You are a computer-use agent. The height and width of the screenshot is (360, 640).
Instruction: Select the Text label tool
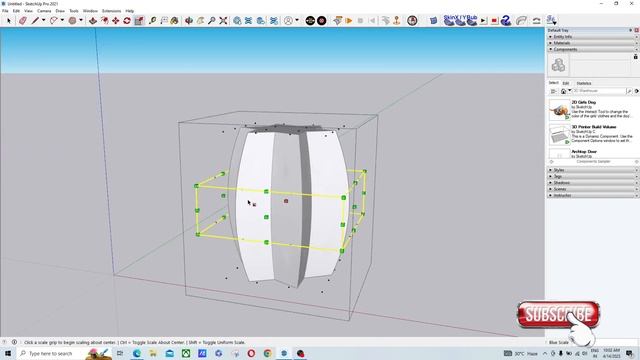(164, 20)
